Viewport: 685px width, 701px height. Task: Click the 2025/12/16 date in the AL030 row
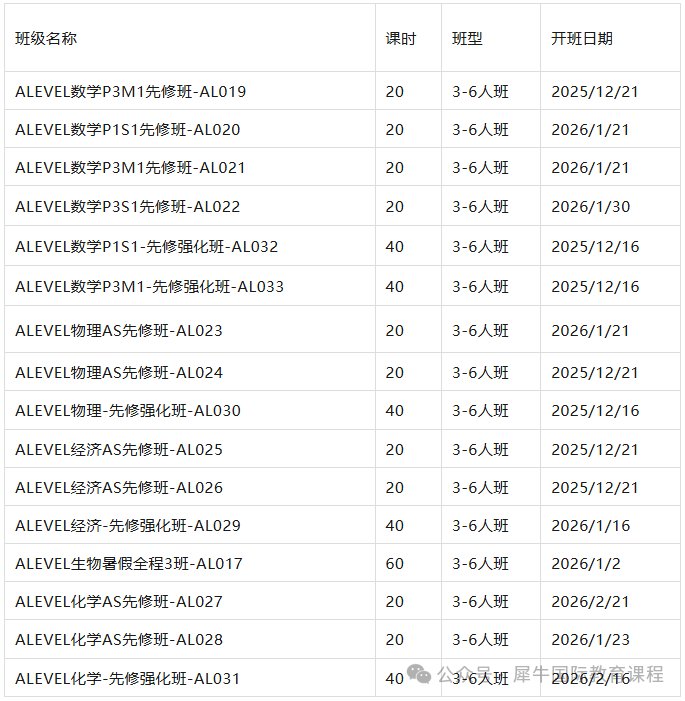point(595,410)
